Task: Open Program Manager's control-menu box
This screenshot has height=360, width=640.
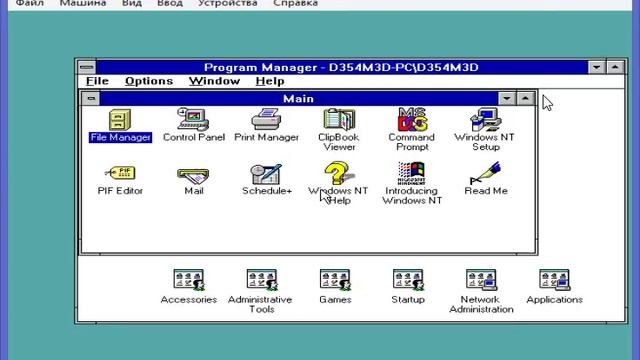Action: (87, 67)
